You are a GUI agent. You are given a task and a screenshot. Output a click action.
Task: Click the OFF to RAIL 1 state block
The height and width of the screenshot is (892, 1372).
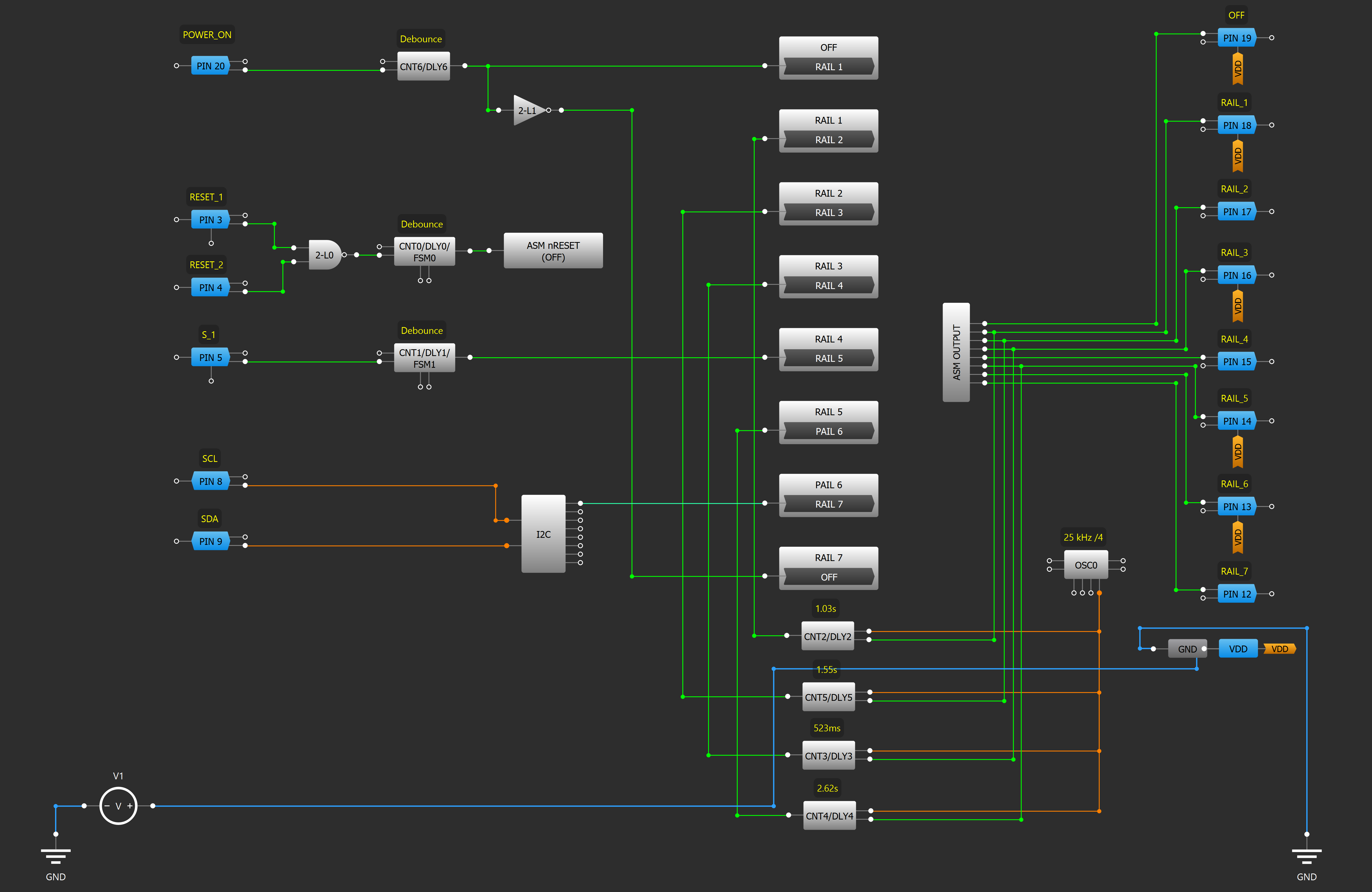(828, 58)
